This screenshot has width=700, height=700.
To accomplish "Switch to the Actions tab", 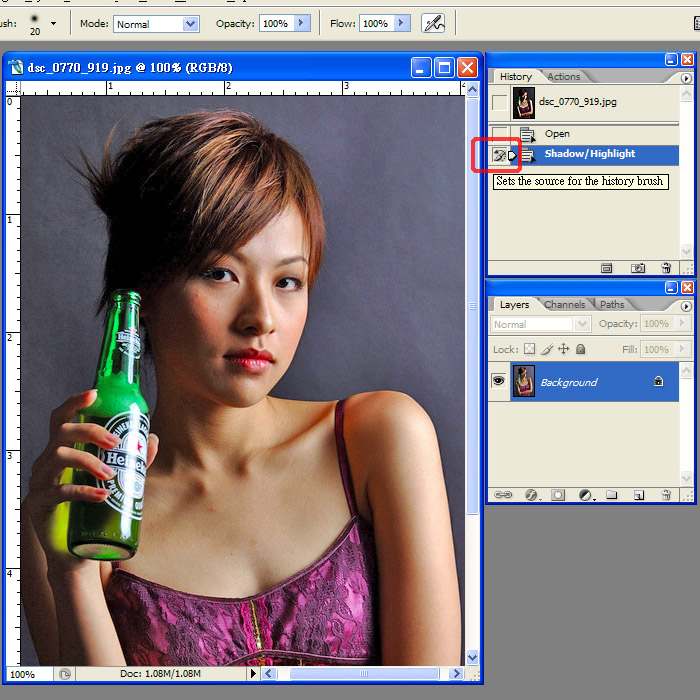I will (x=563, y=77).
